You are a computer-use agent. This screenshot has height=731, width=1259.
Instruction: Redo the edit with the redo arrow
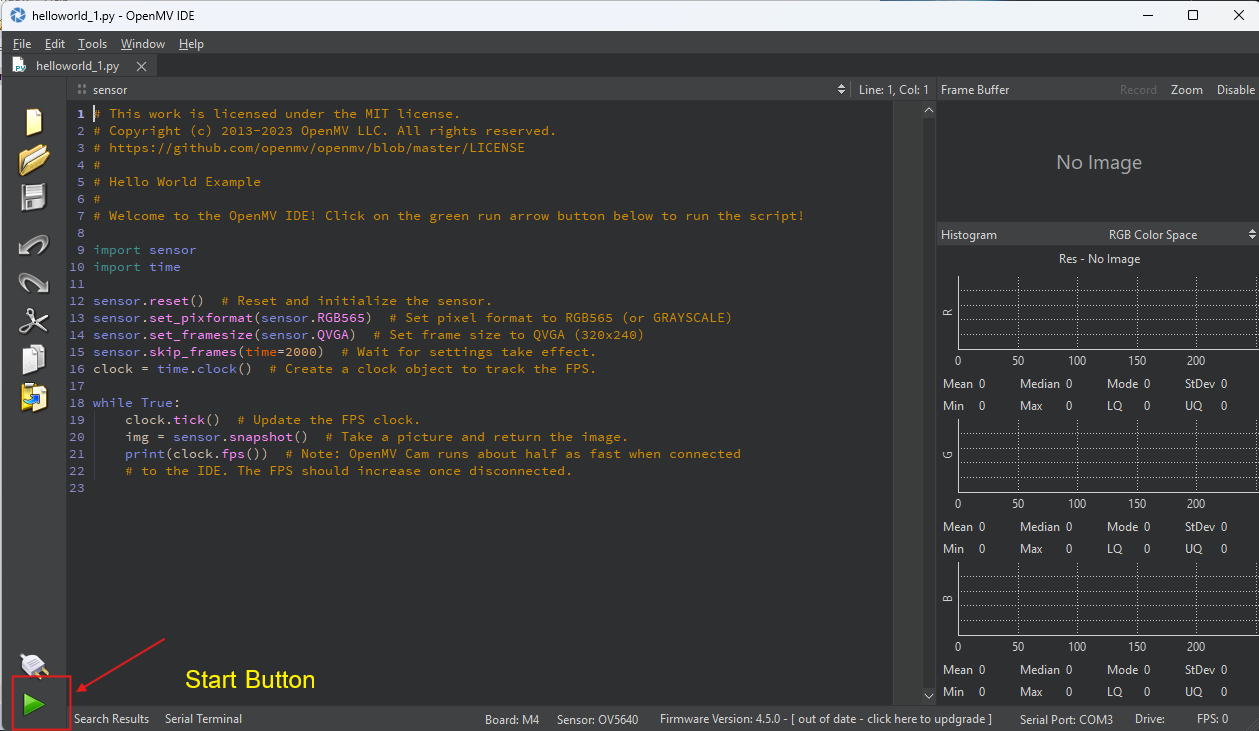(x=34, y=283)
